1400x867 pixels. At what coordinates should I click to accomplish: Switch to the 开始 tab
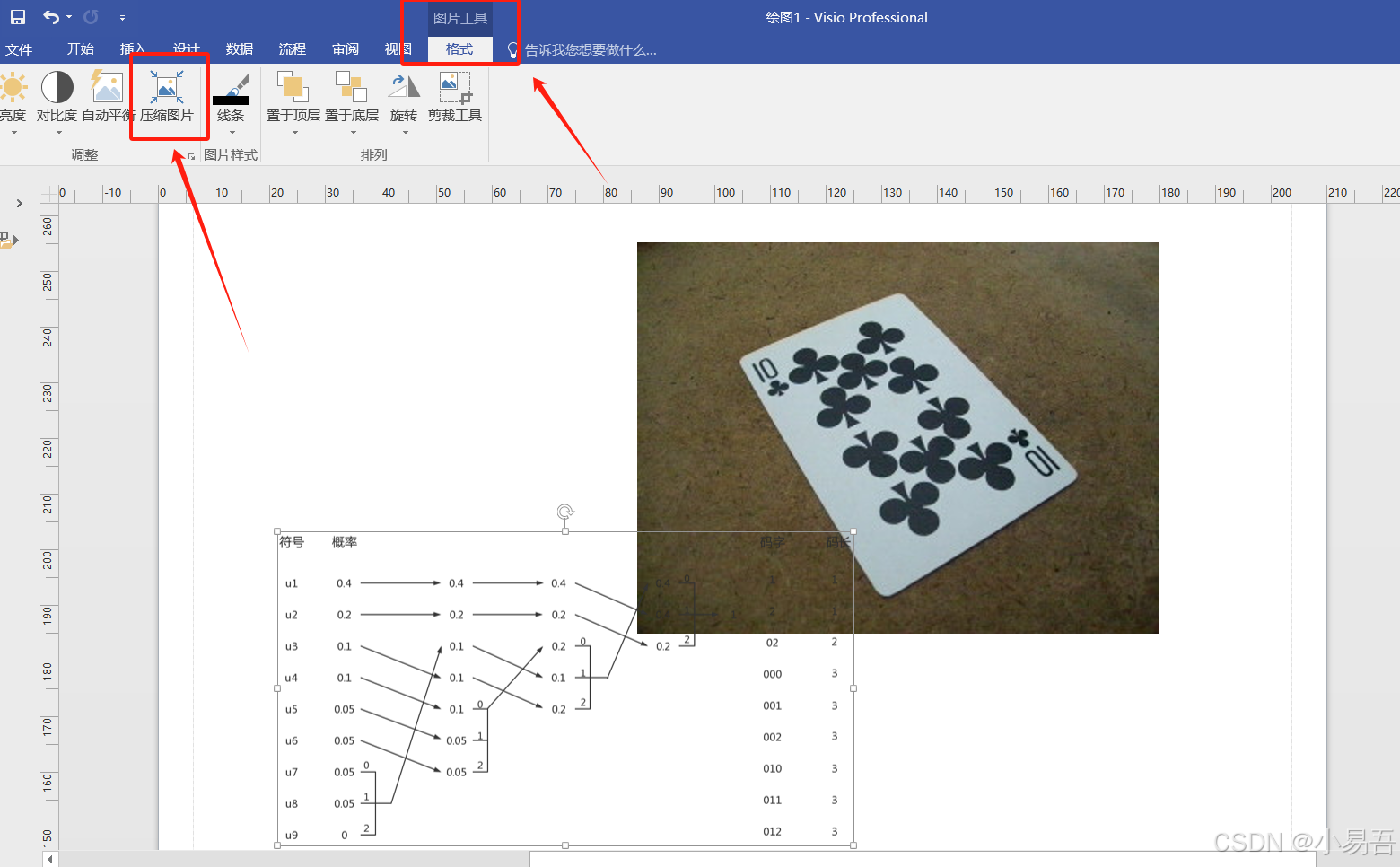[x=80, y=49]
